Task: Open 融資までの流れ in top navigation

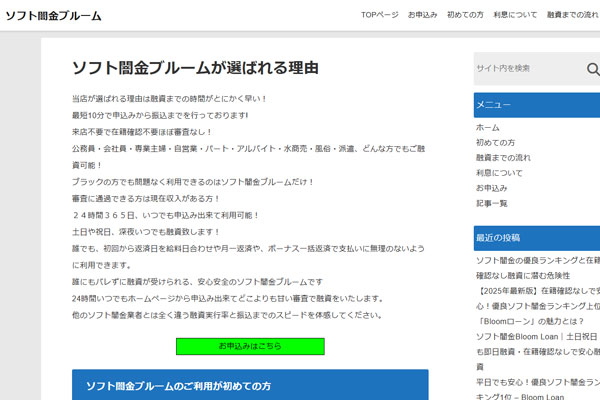Action: click(573, 15)
